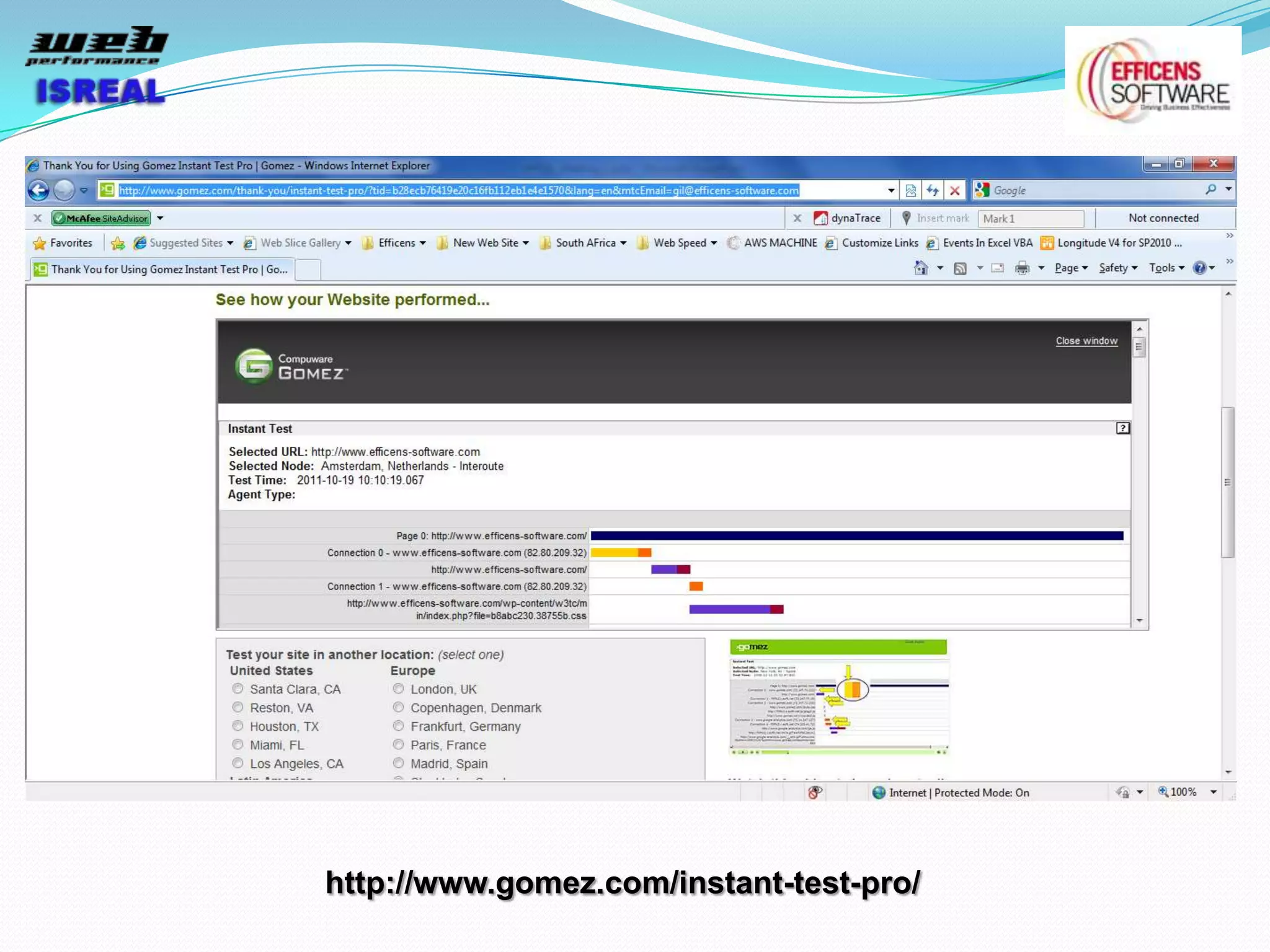Select the London, UK location option

(x=398, y=689)
